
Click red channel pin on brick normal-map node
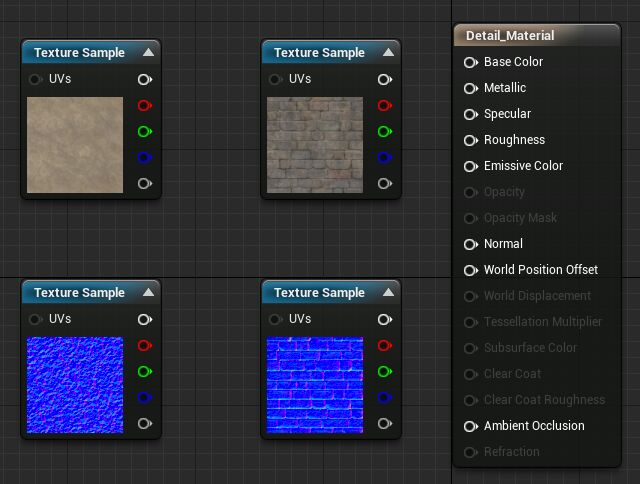(385, 345)
